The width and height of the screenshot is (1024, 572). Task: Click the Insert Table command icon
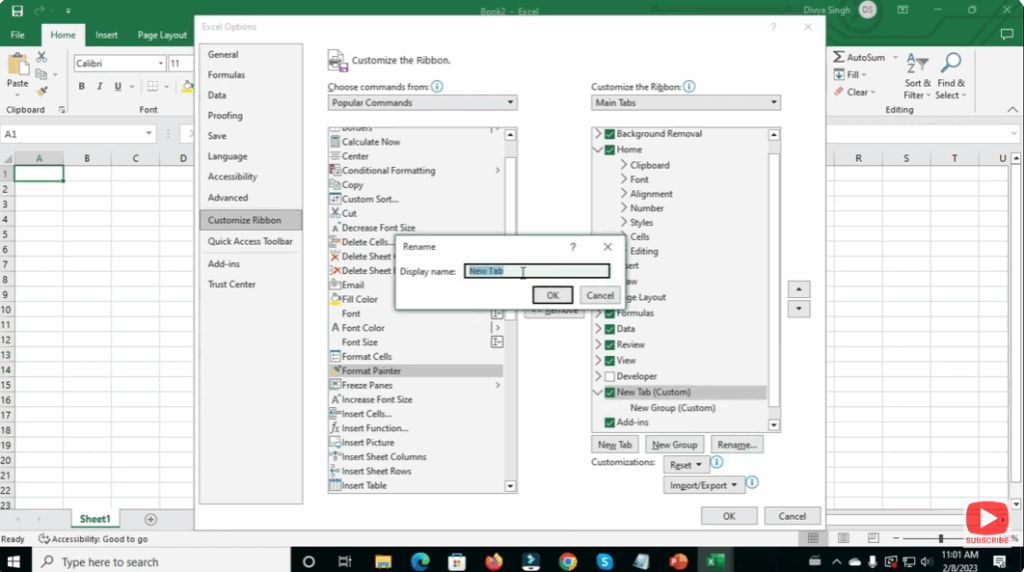point(335,486)
